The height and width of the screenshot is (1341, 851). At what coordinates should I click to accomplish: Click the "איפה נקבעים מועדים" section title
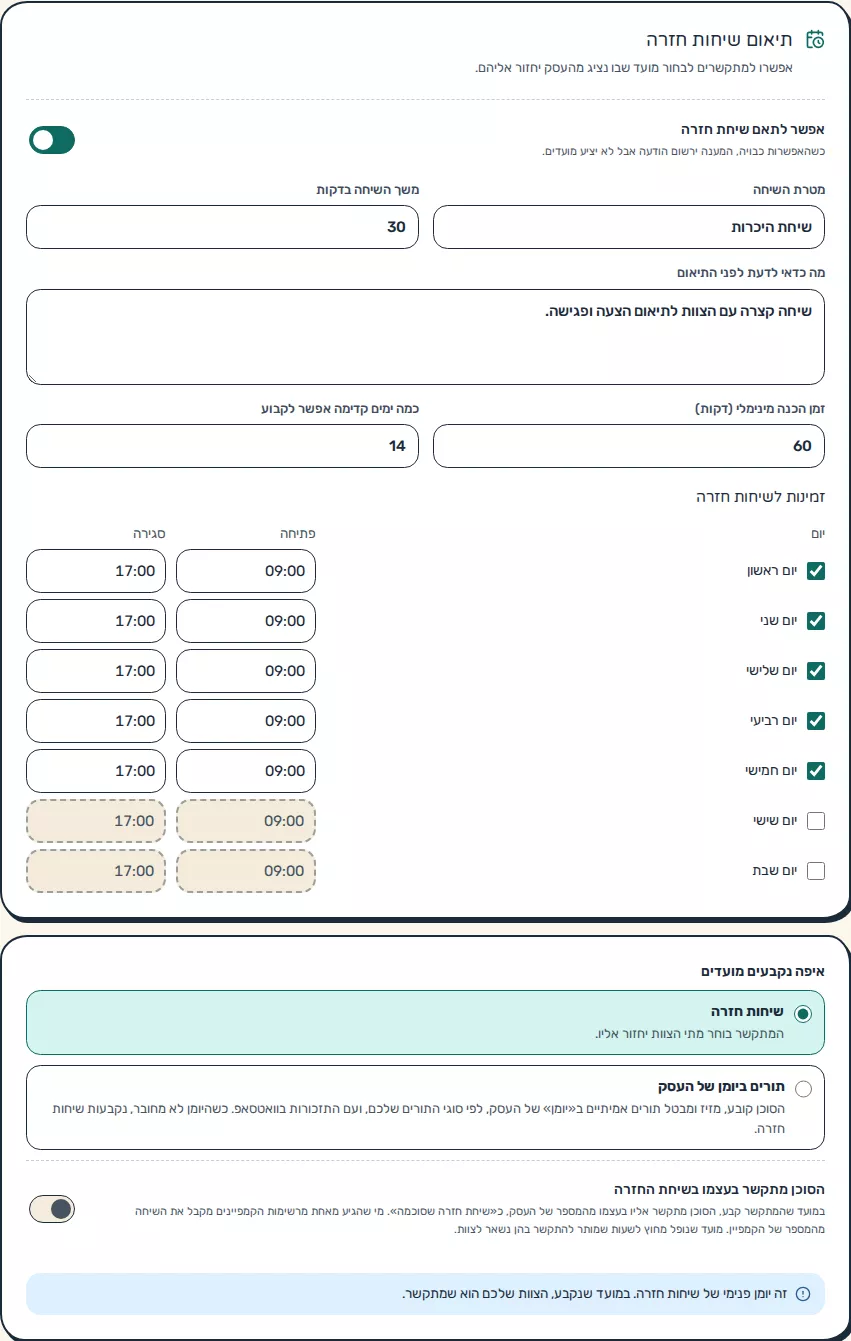tap(763, 971)
